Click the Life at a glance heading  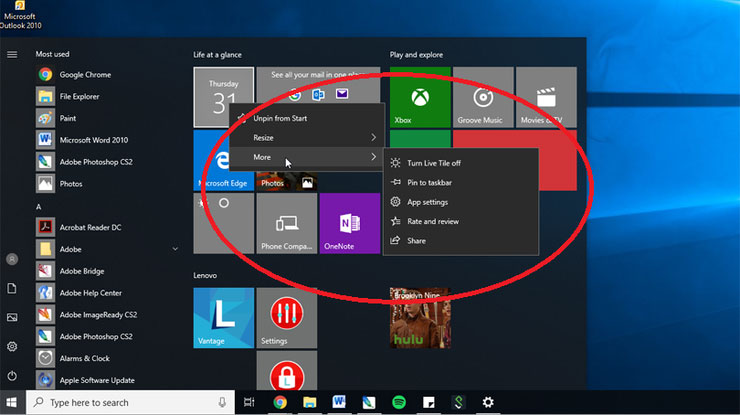pos(217,55)
